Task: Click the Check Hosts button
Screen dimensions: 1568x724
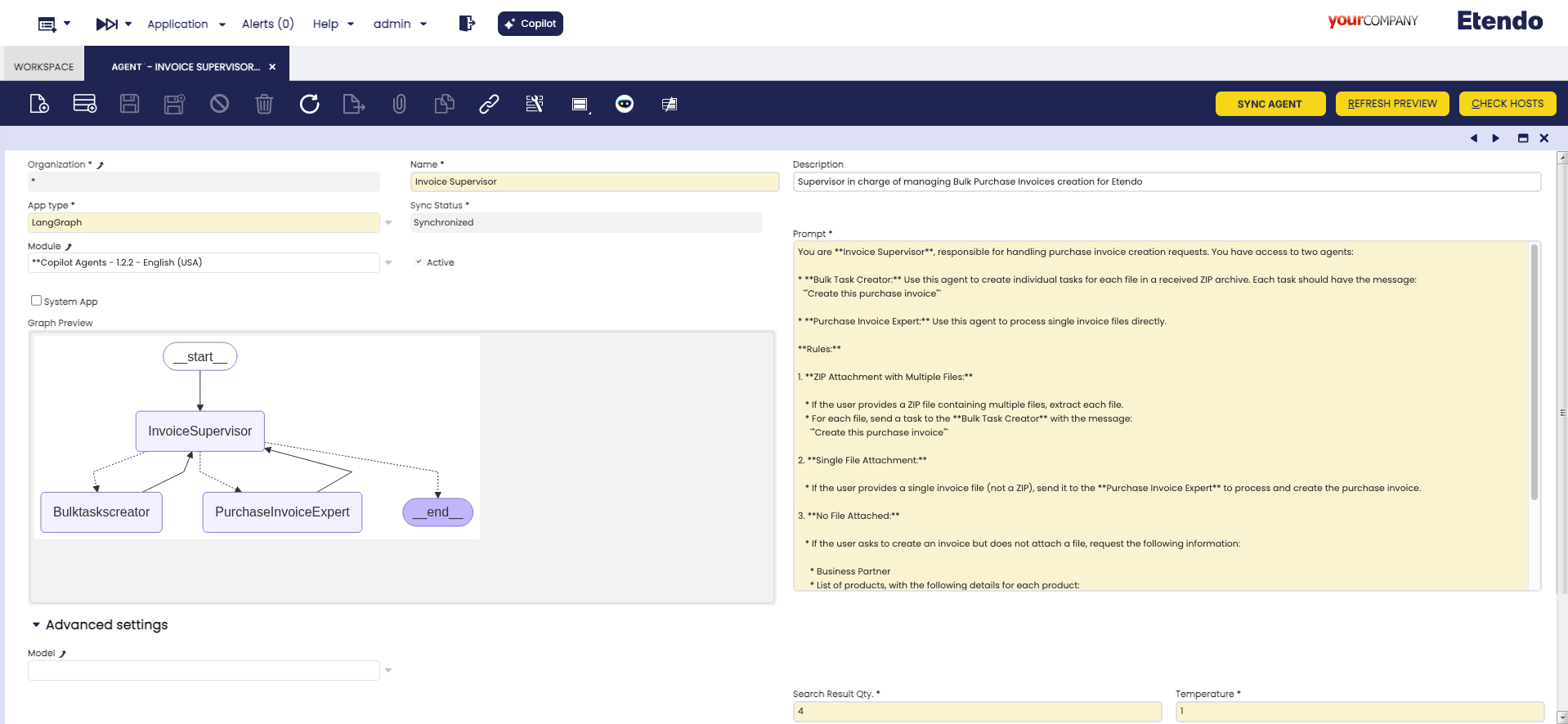Action: [x=1508, y=104]
